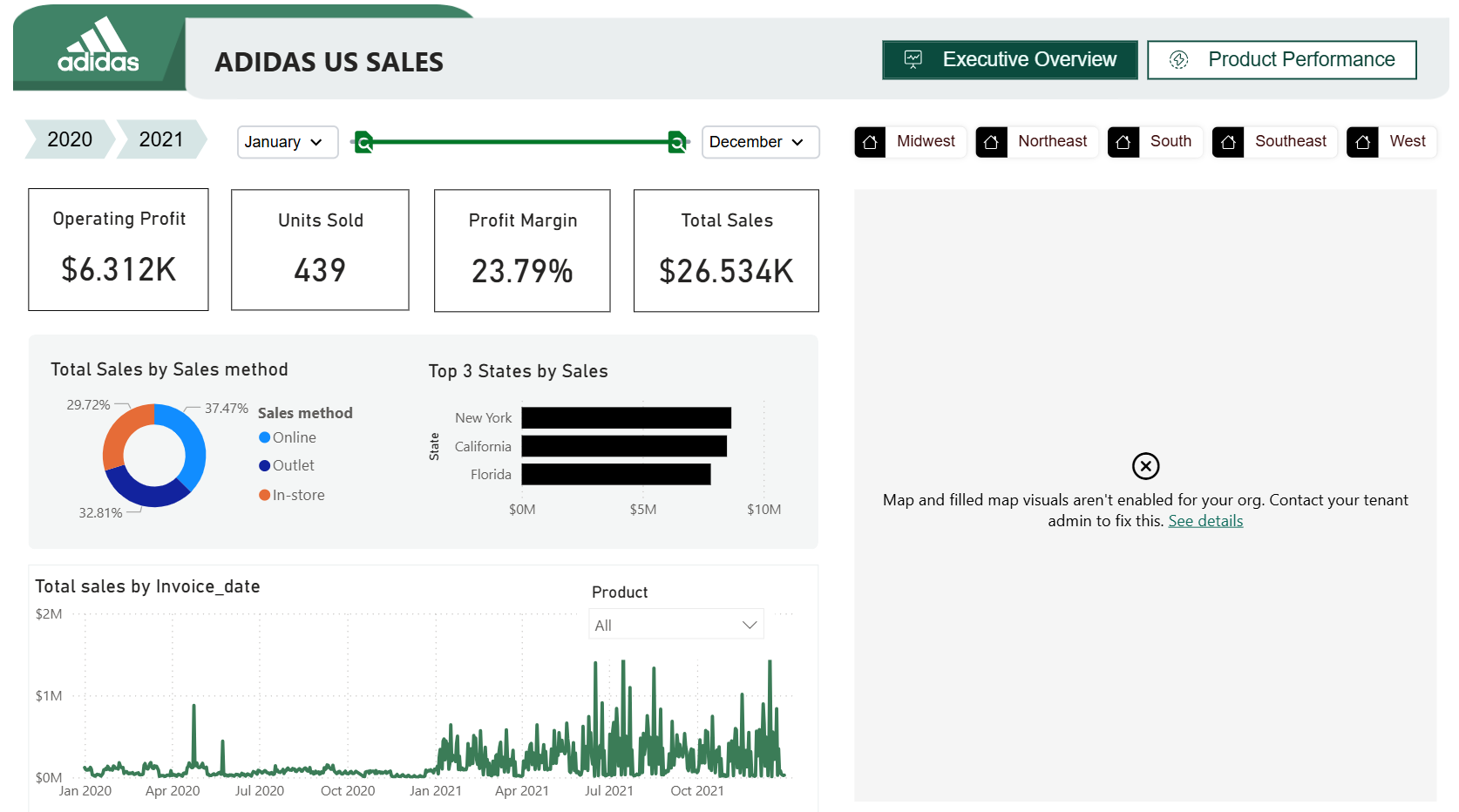
Task: Click the Operating Profit card
Action: coord(119,249)
